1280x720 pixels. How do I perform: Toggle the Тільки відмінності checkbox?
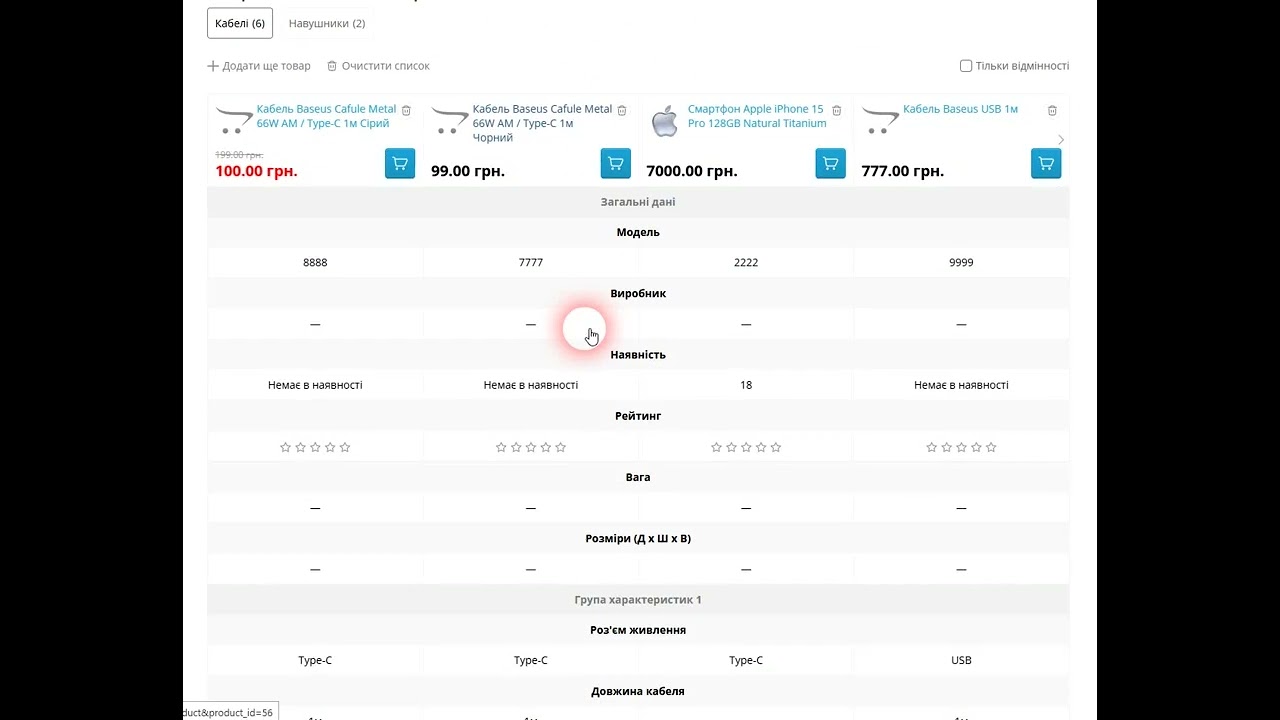click(x=966, y=66)
